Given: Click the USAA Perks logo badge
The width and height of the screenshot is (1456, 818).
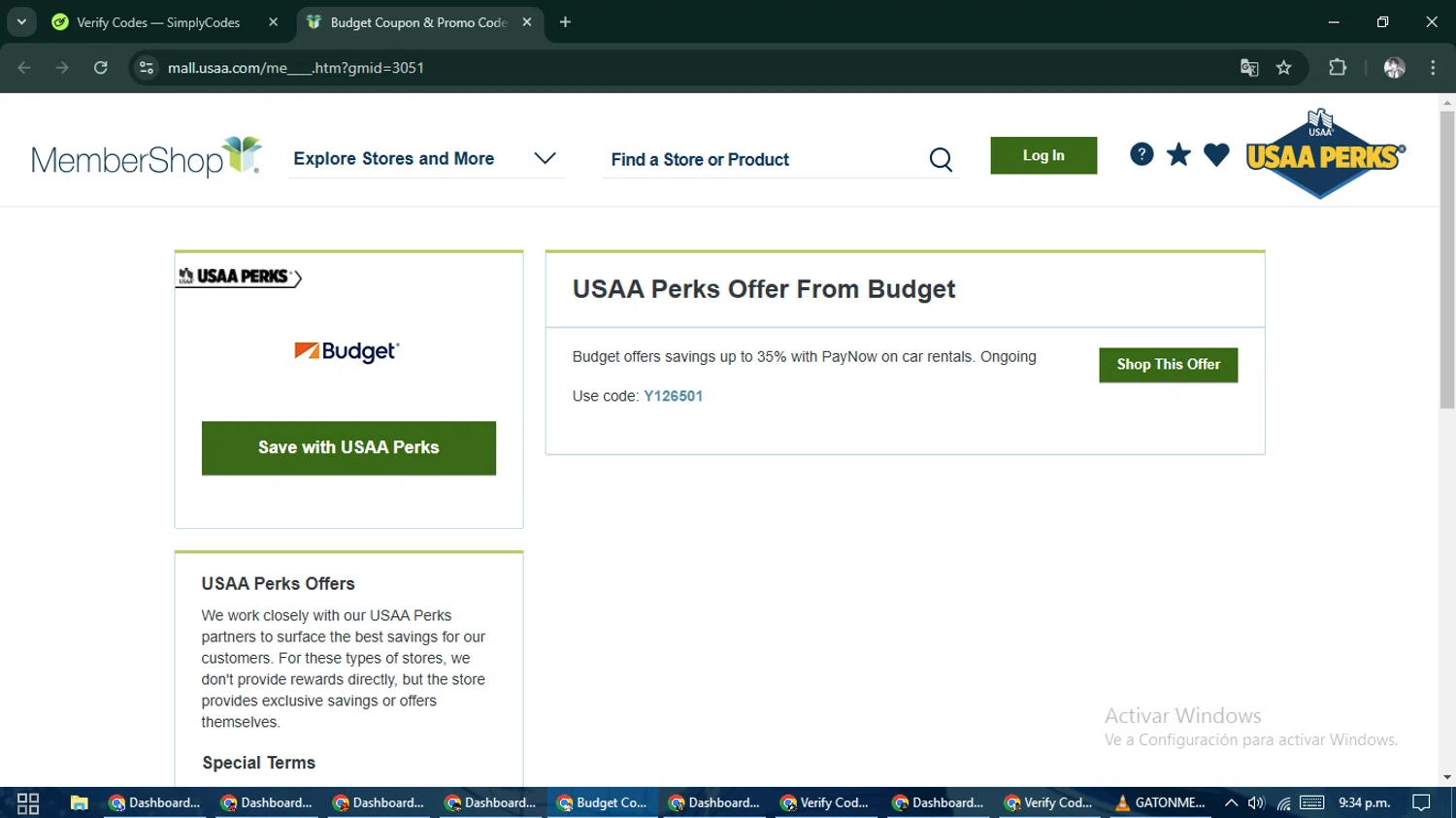Looking at the screenshot, I should pyautogui.click(x=1324, y=155).
